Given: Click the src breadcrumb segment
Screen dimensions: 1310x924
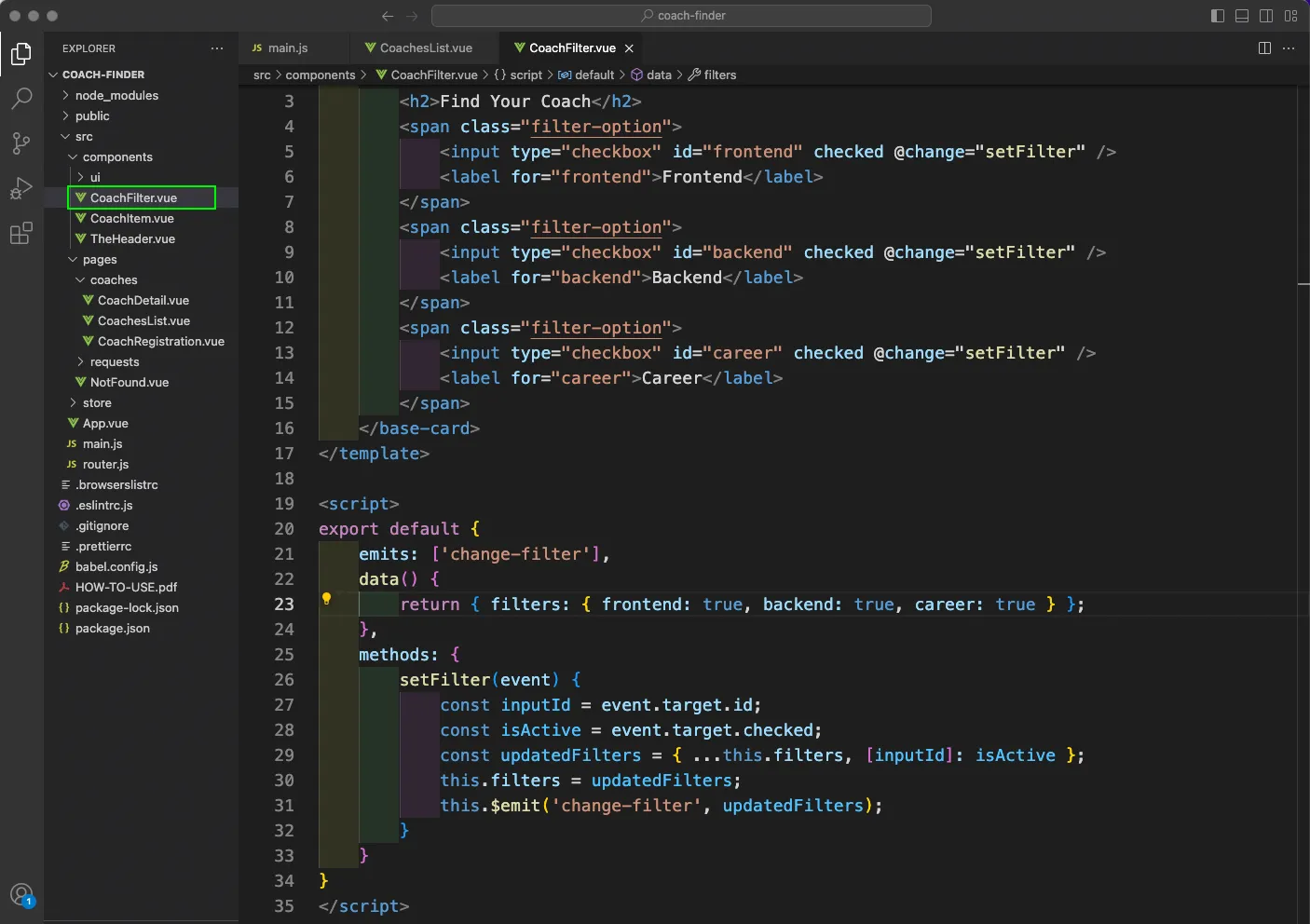Looking at the screenshot, I should click(x=262, y=75).
